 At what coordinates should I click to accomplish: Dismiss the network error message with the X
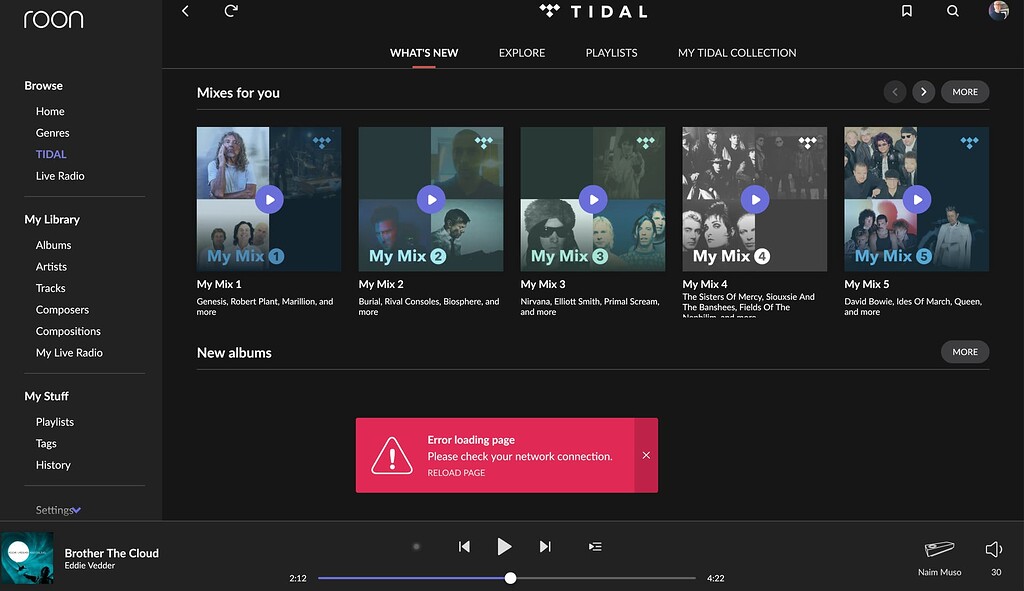tap(646, 455)
